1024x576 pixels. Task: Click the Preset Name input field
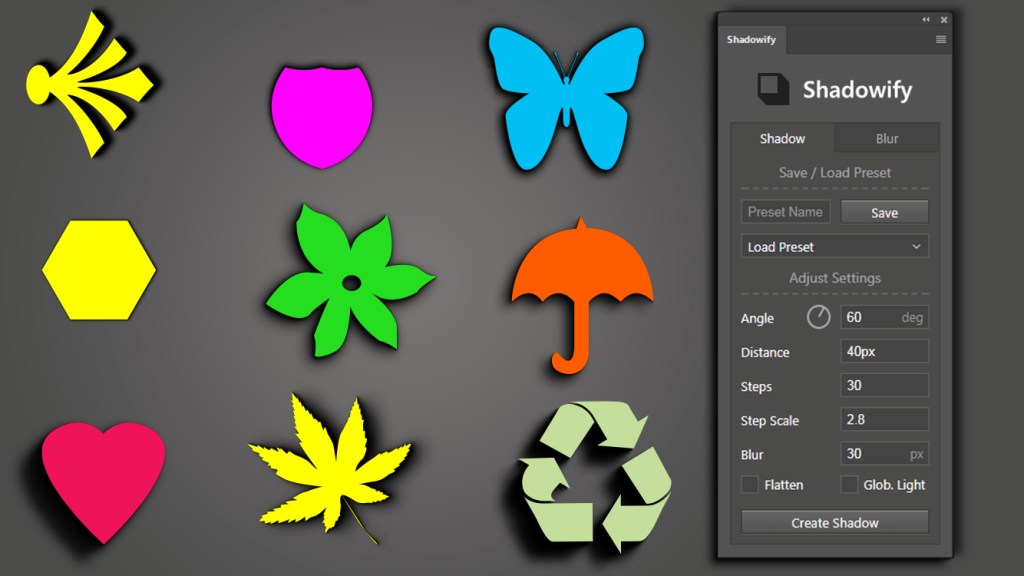click(x=786, y=212)
